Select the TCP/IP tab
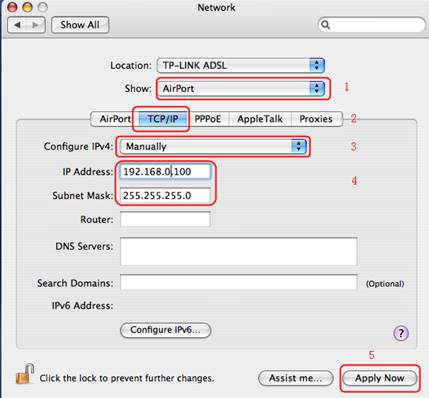This screenshot has height=398, width=429. tap(163, 119)
